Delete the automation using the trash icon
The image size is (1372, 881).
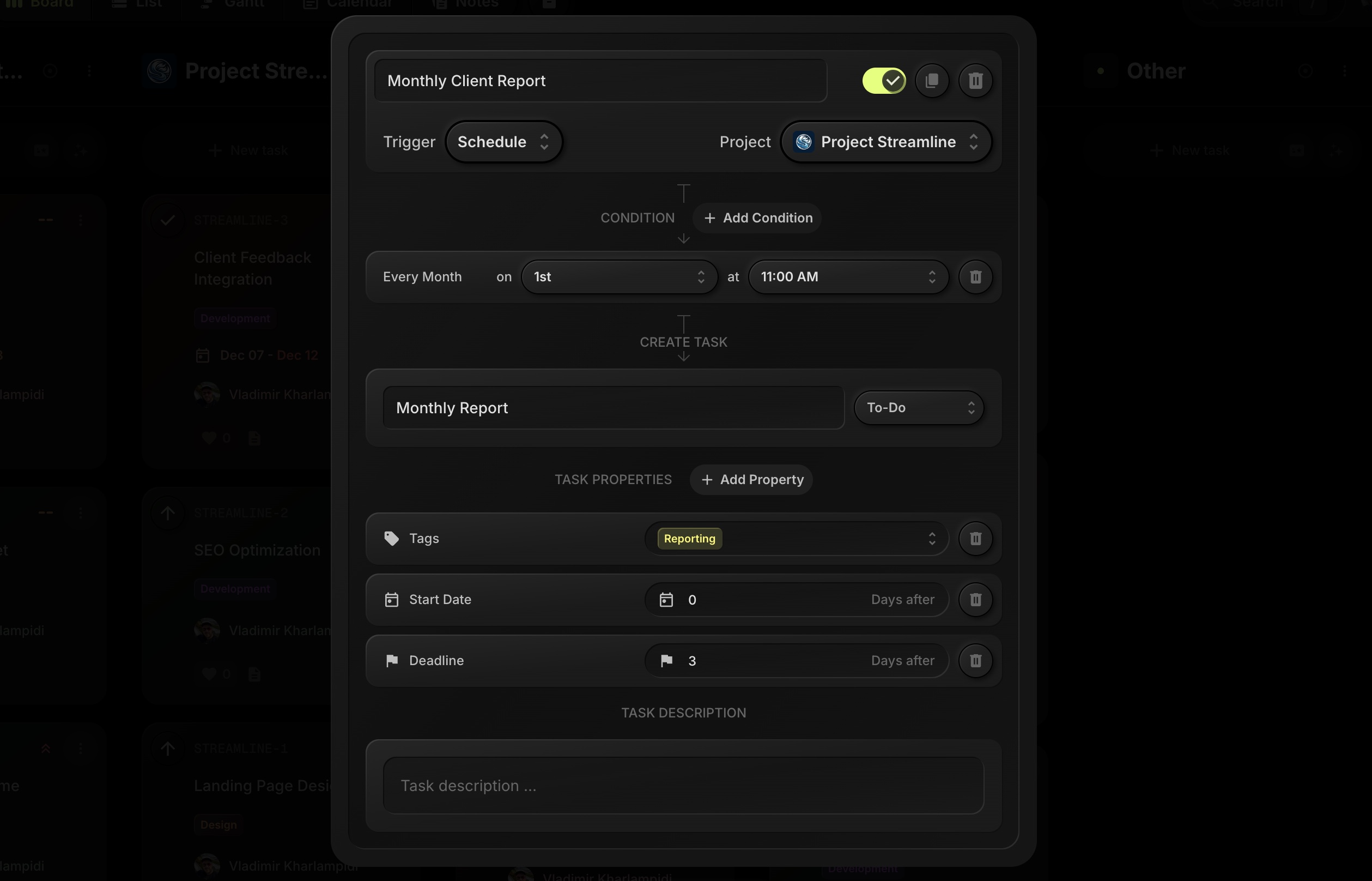pyautogui.click(x=976, y=81)
